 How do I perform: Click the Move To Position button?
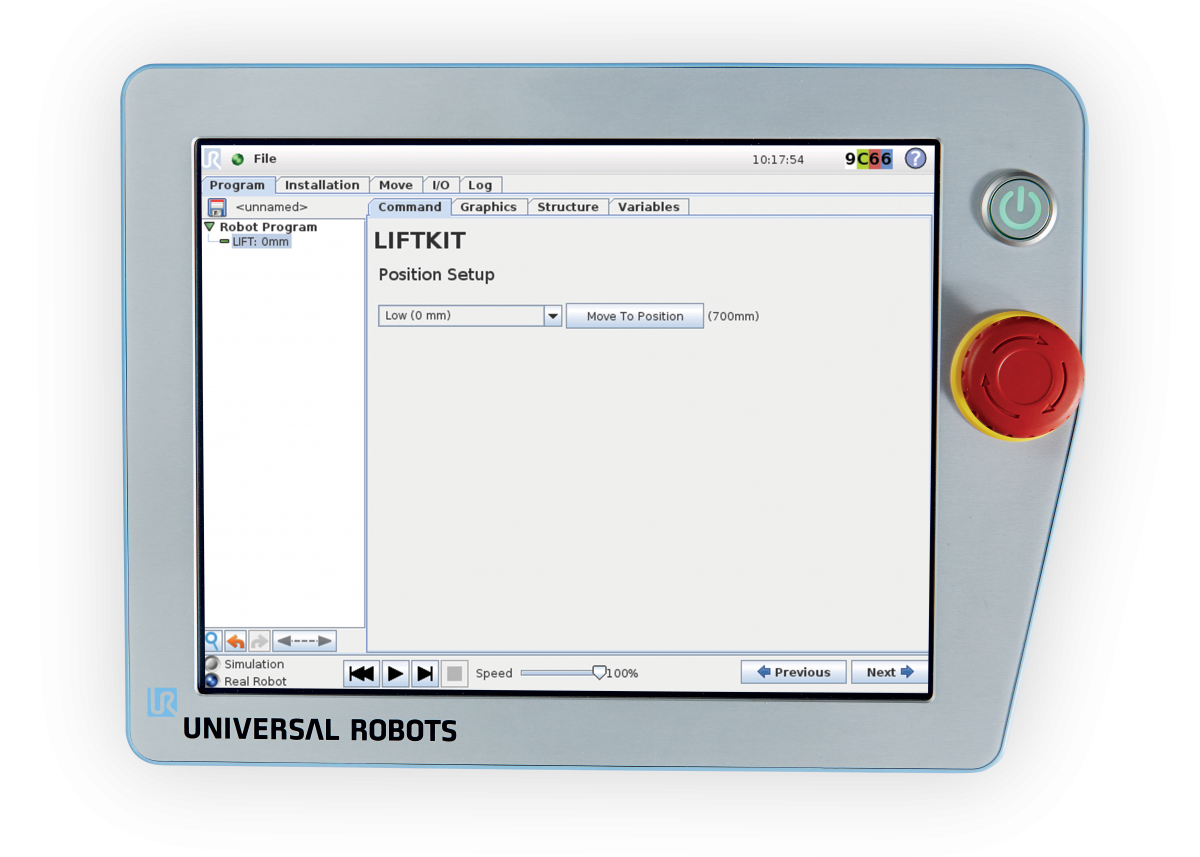point(635,316)
